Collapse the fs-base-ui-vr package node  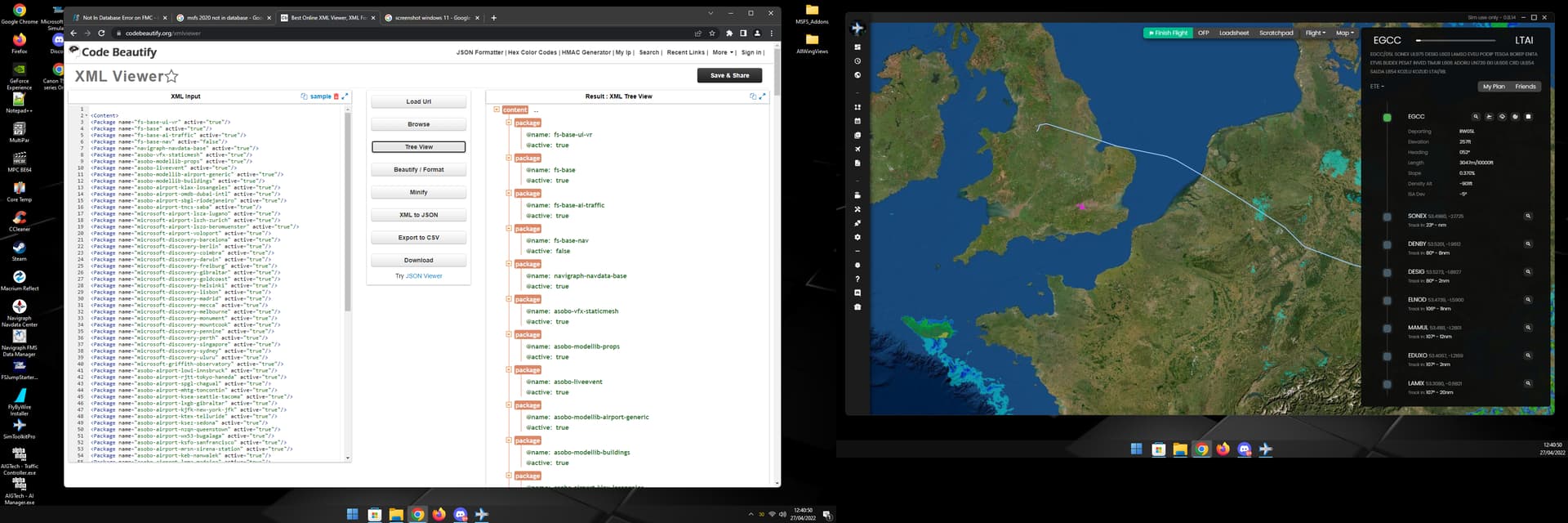pos(509,123)
